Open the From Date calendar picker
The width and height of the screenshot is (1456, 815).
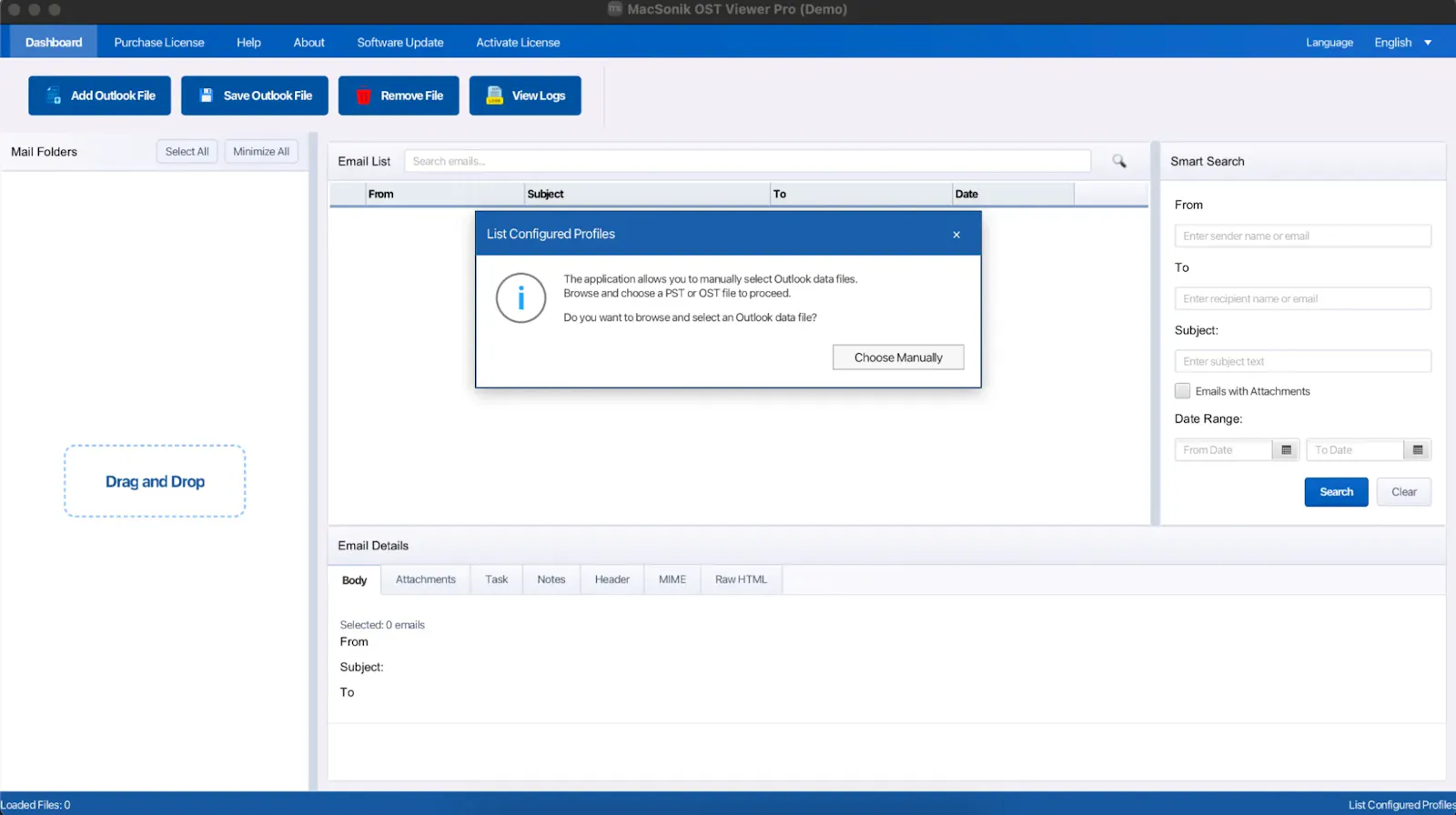pos(1286,450)
